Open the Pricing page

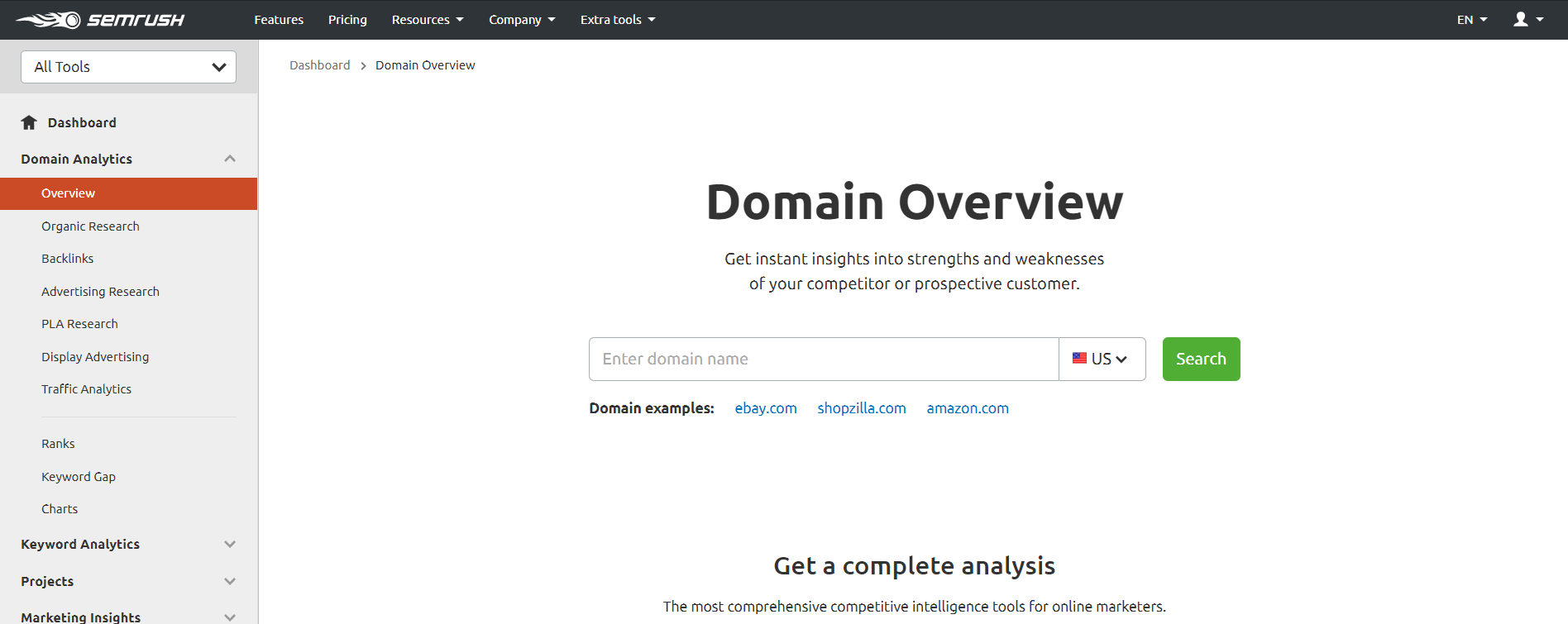(347, 20)
